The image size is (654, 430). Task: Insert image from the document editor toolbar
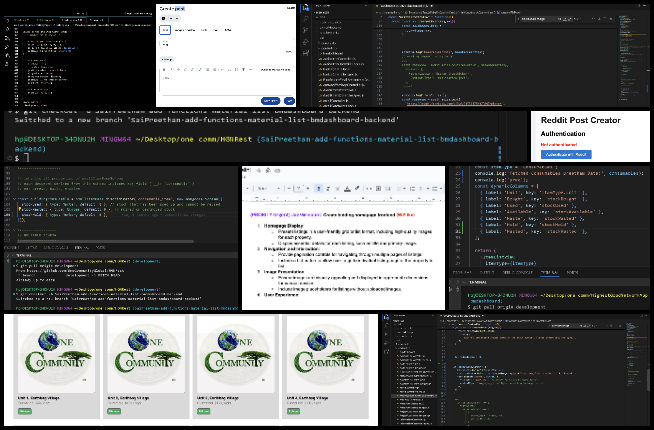click(x=378, y=189)
